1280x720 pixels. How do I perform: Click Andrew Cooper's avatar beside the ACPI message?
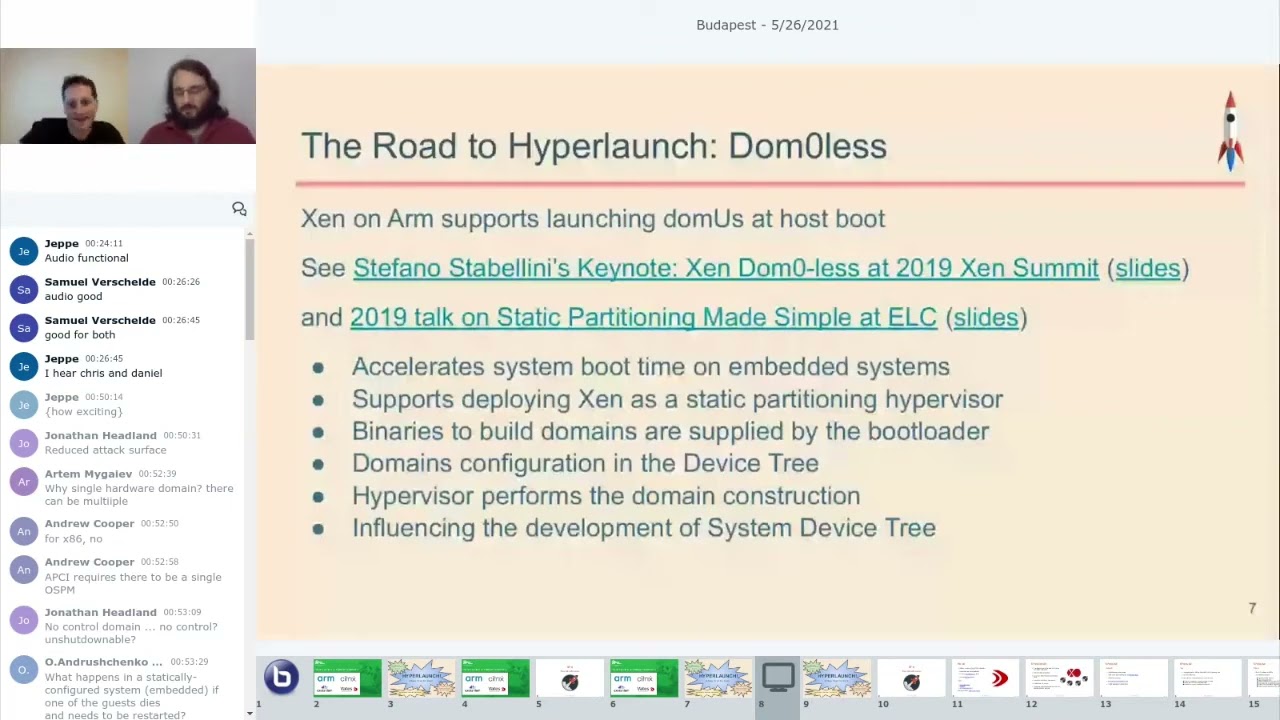click(24, 569)
